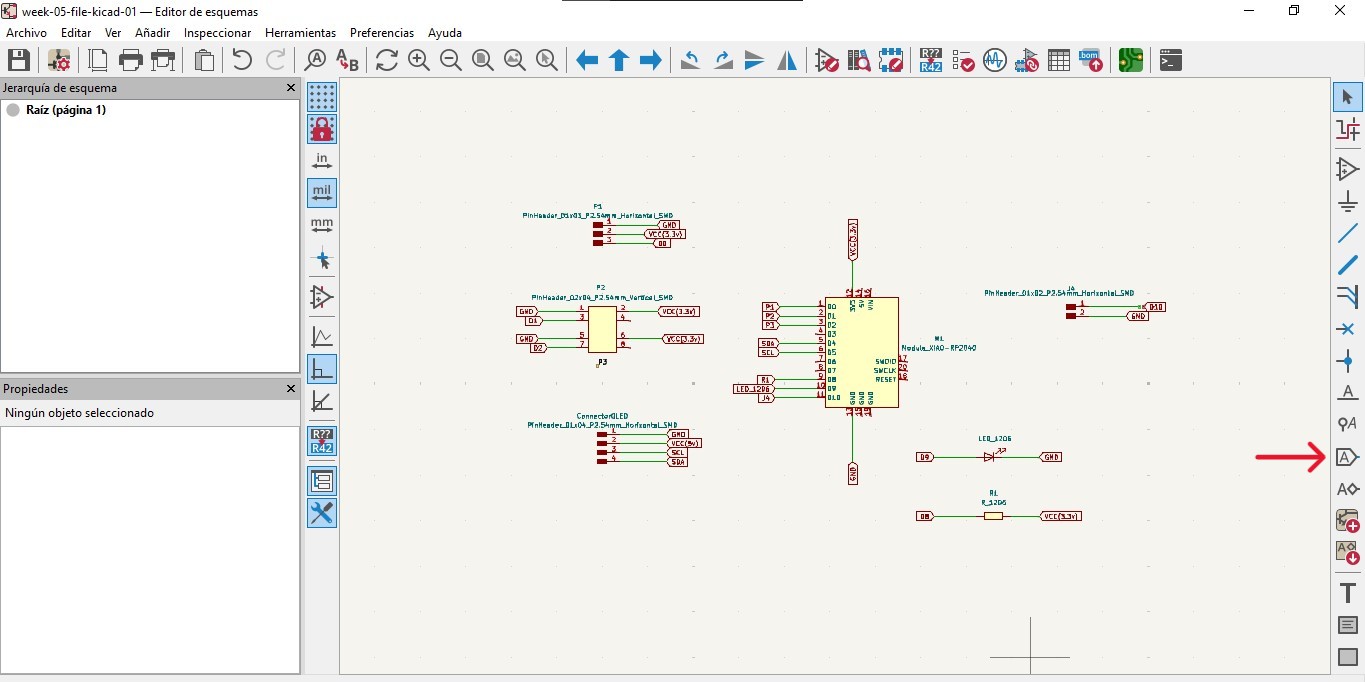Zoom to fit the page
The image size is (1365, 682).
[483, 60]
